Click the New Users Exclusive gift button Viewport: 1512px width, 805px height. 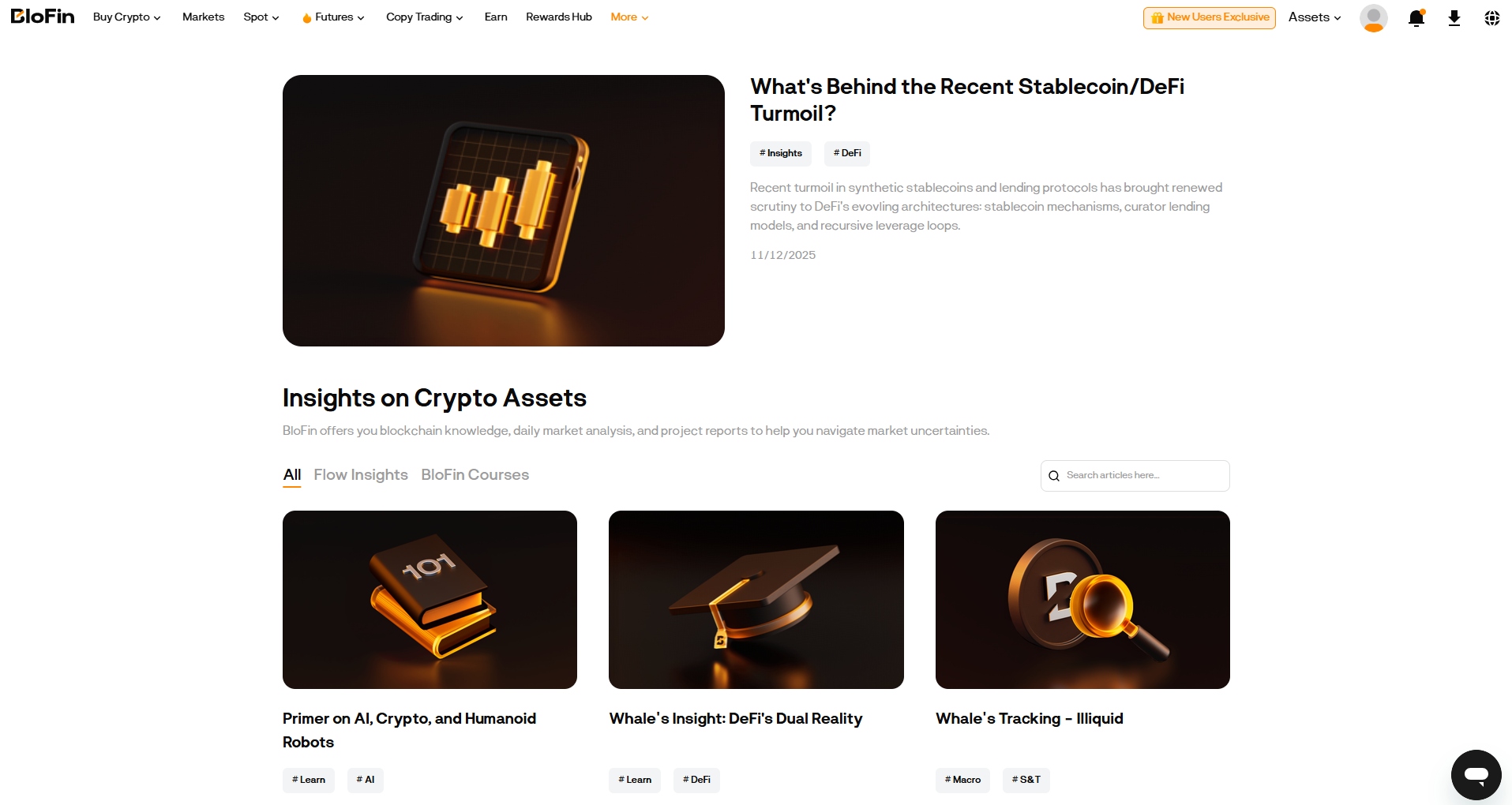pyautogui.click(x=1209, y=17)
